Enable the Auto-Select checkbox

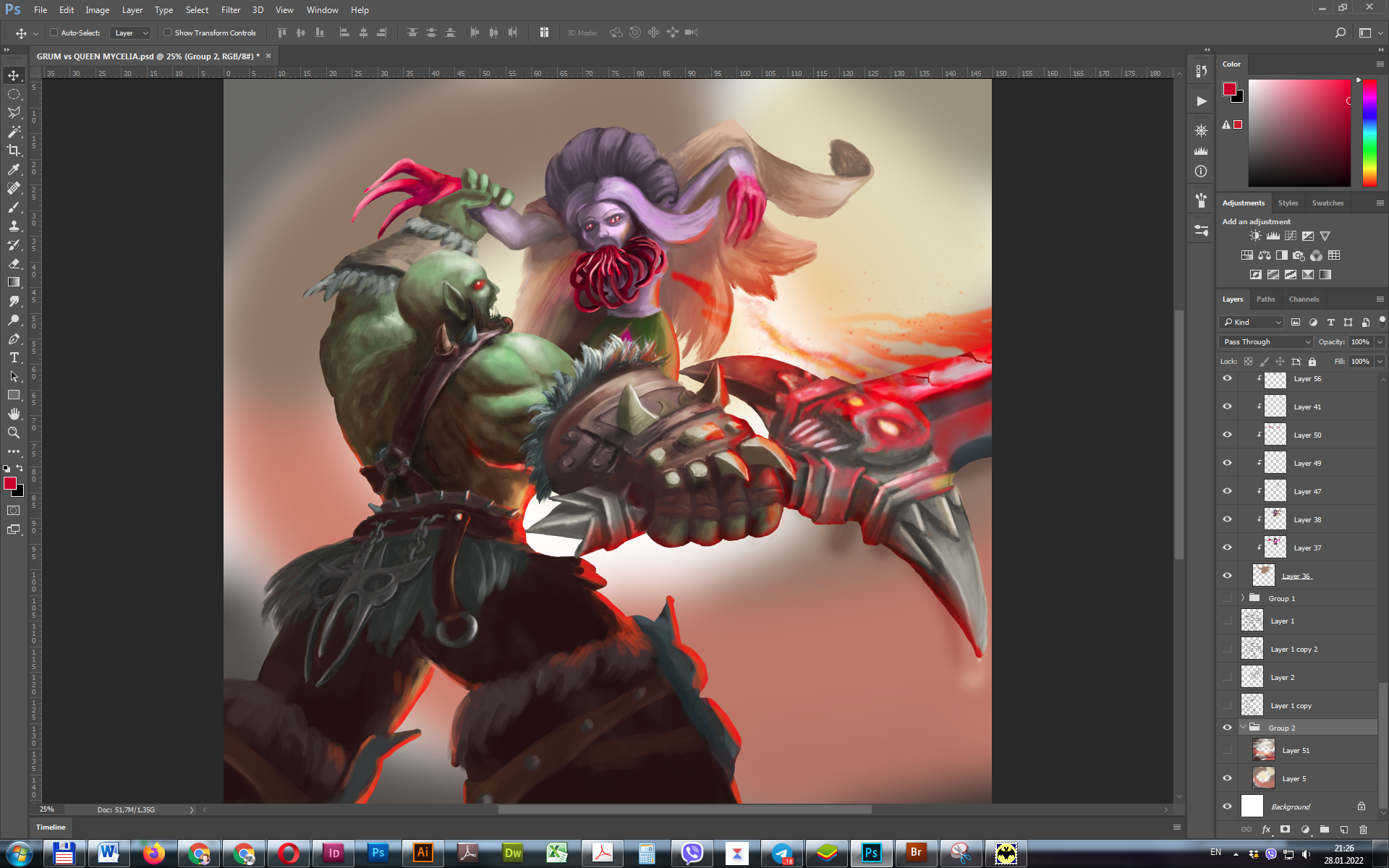tap(54, 33)
